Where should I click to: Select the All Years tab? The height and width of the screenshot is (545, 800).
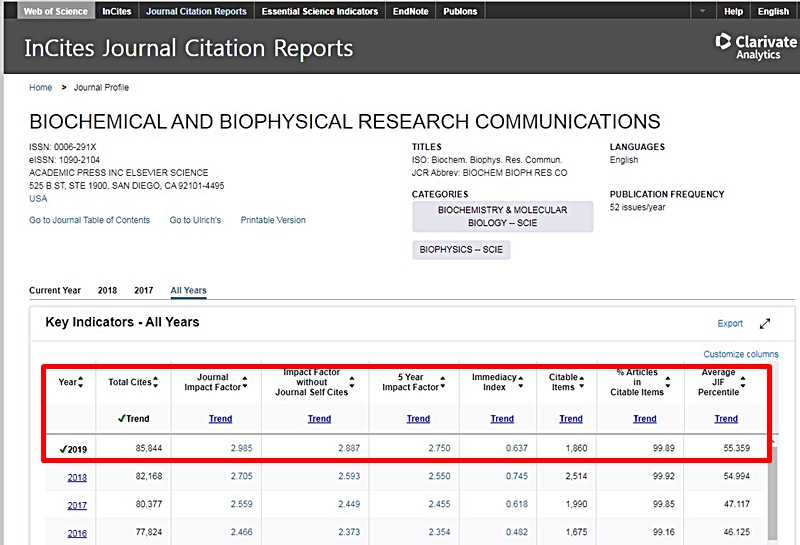(188, 290)
